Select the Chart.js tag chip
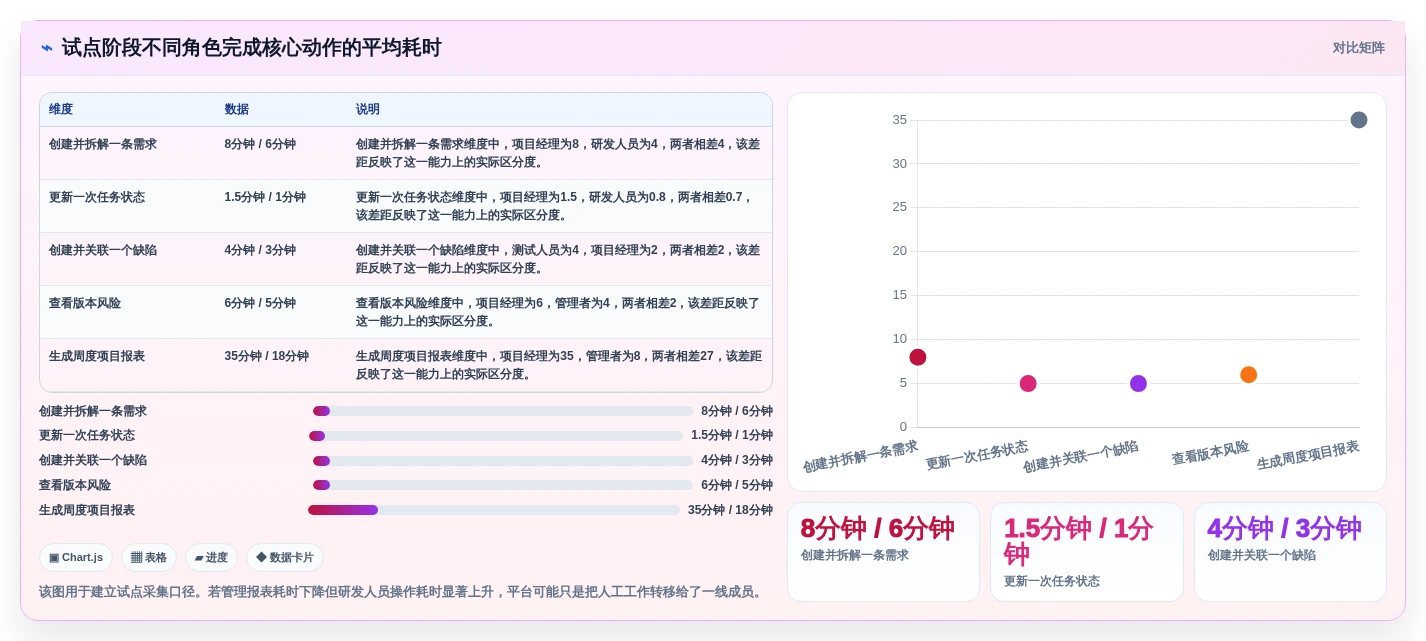 click(76, 558)
